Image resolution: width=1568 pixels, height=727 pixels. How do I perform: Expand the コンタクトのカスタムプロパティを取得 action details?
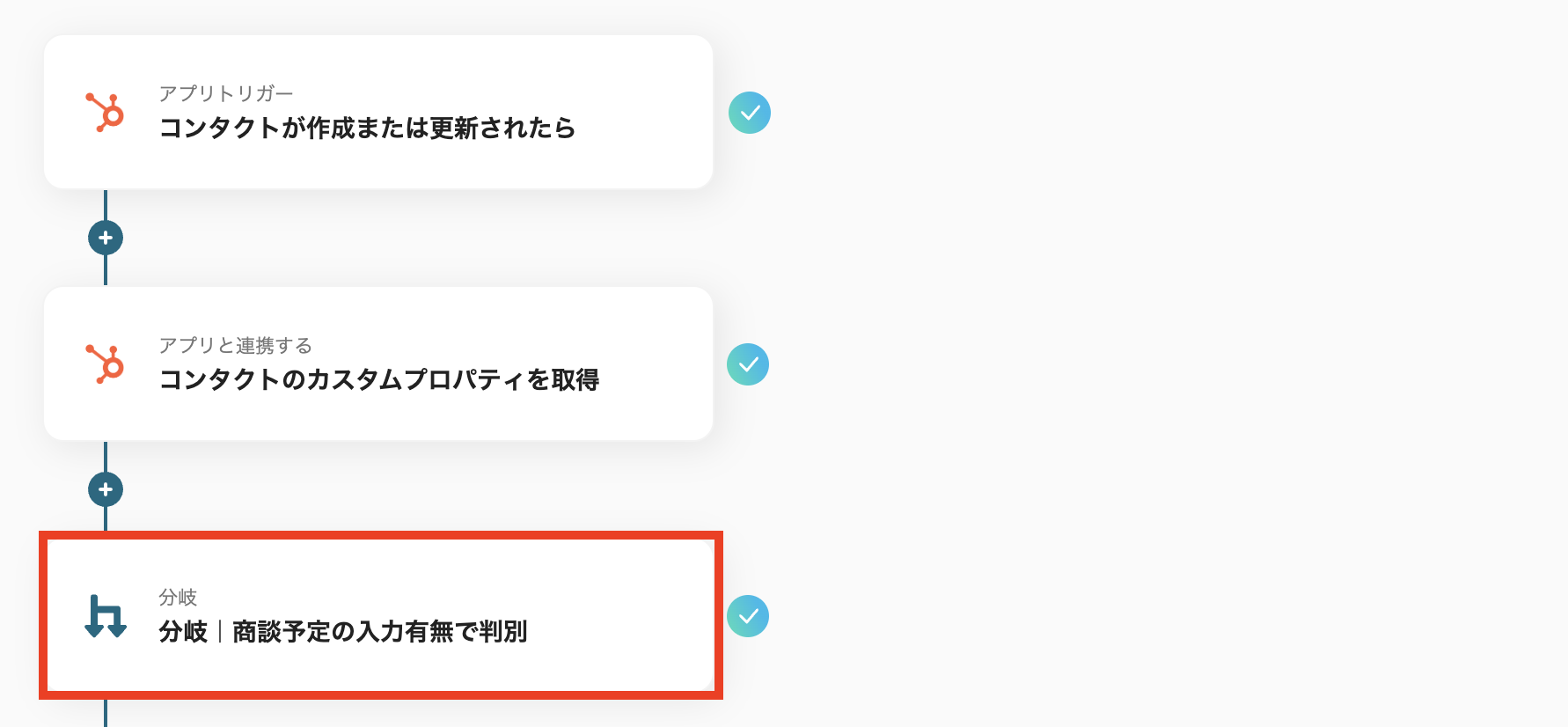tap(378, 363)
